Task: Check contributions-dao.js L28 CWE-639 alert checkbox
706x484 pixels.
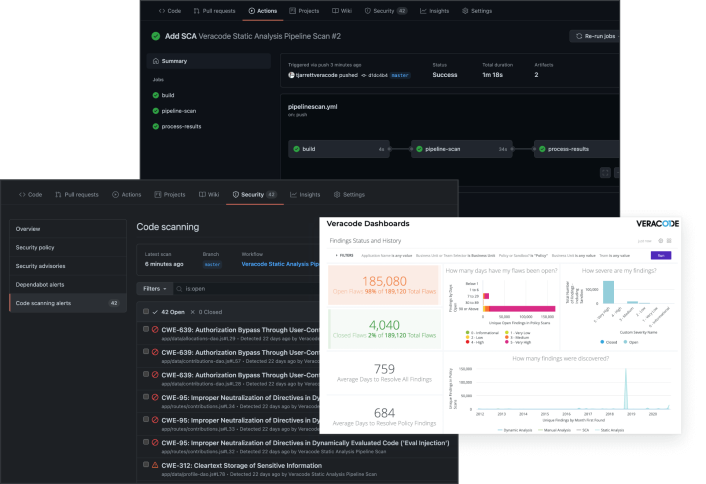Action: (146, 374)
